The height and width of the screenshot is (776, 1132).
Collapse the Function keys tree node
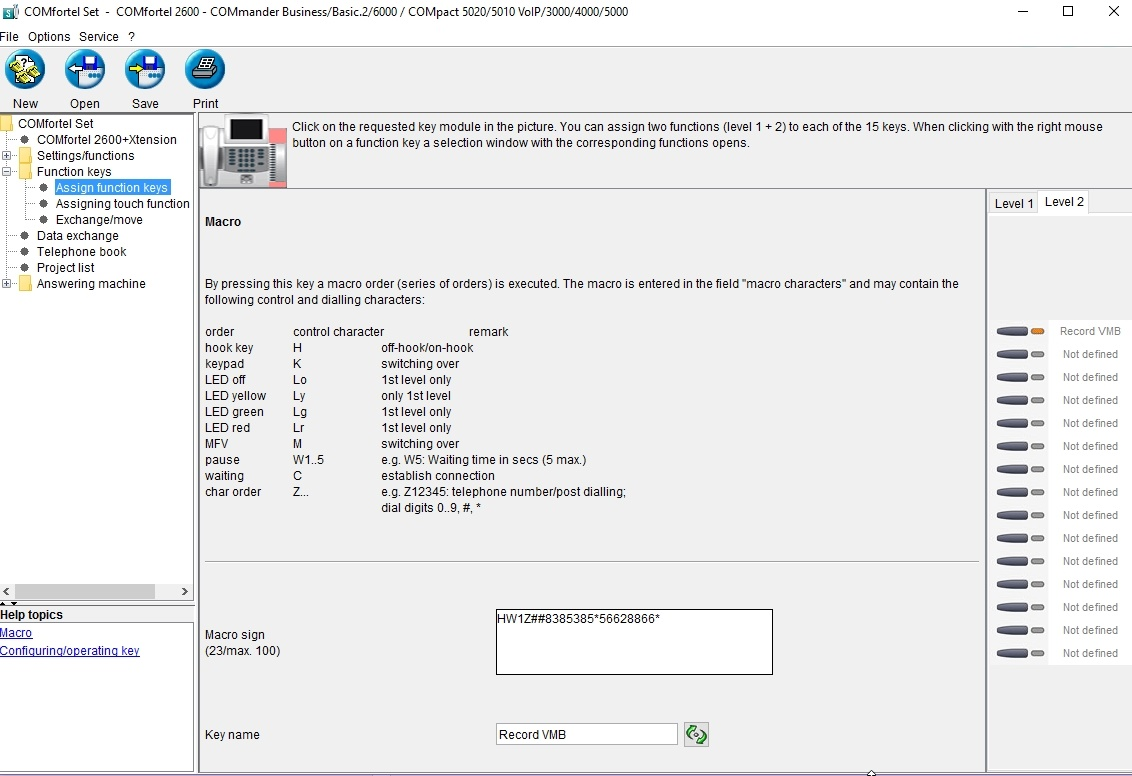(7, 172)
